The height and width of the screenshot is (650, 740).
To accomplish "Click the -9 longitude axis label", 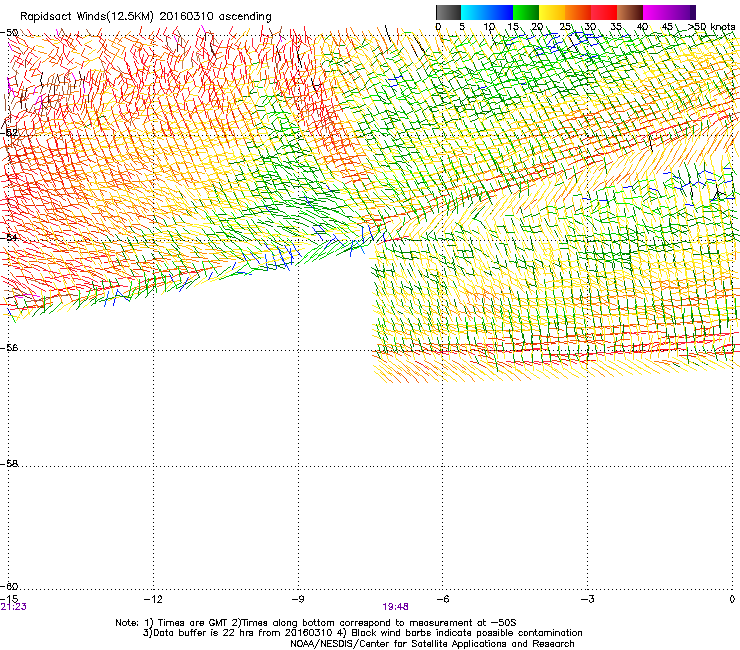I will [298, 599].
